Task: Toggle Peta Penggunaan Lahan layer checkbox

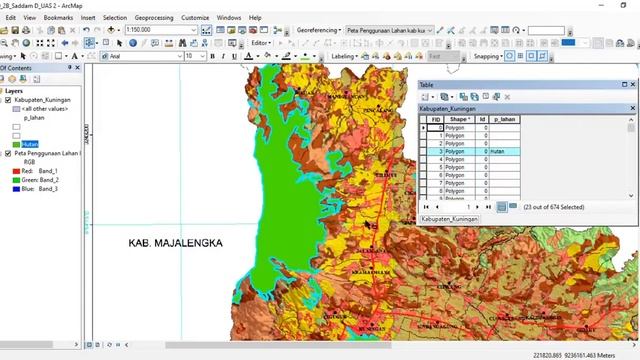Action: pyautogui.click(x=8, y=153)
